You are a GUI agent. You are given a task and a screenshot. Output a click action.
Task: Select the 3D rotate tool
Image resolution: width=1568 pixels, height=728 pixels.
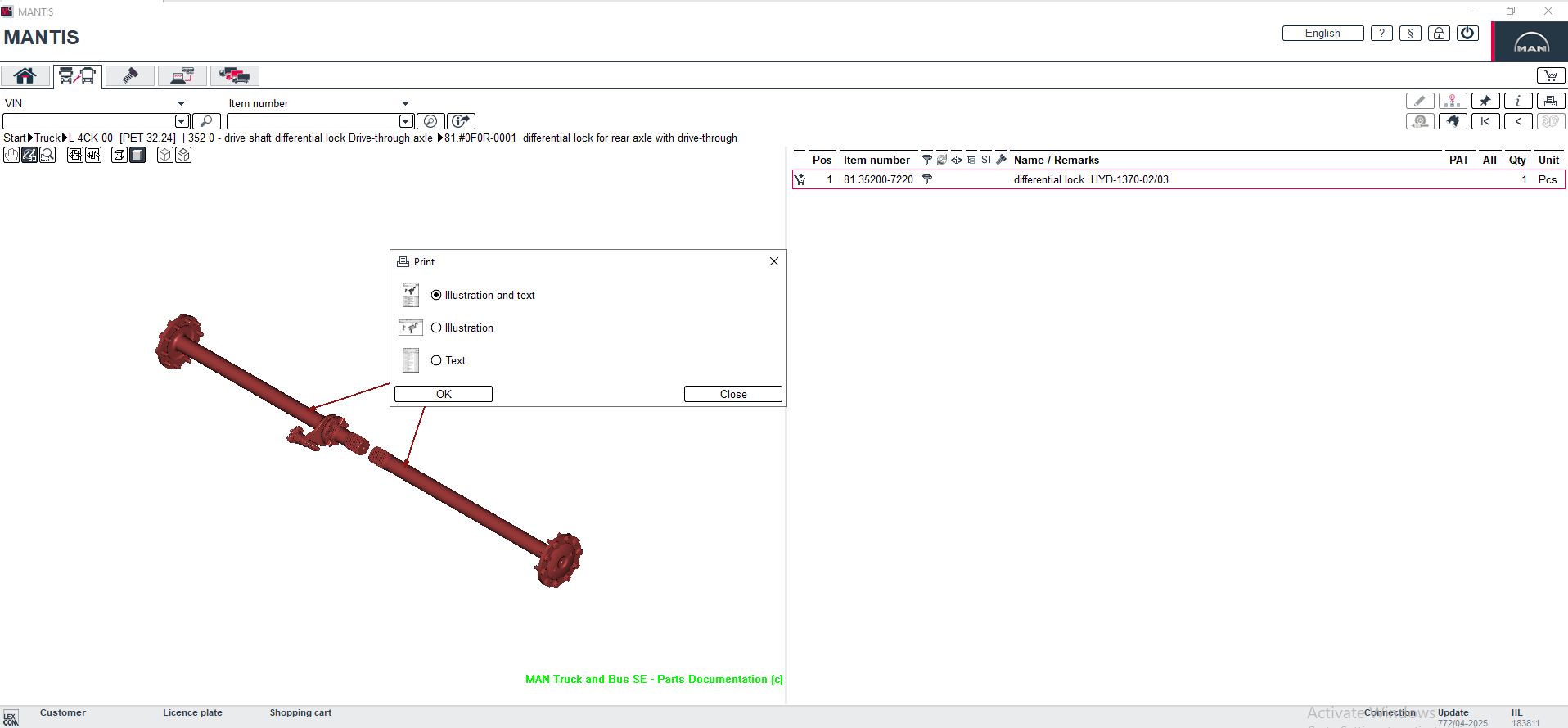(x=29, y=155)
